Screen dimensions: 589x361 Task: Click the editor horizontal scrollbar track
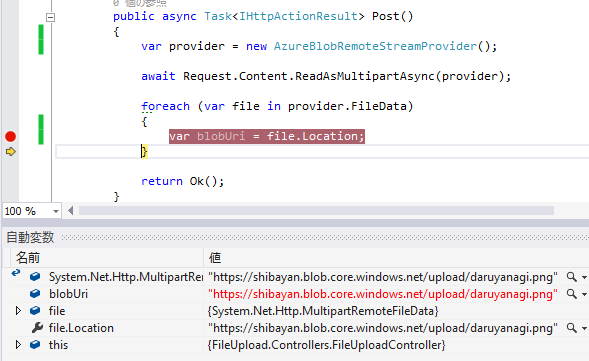coord(316,211)
